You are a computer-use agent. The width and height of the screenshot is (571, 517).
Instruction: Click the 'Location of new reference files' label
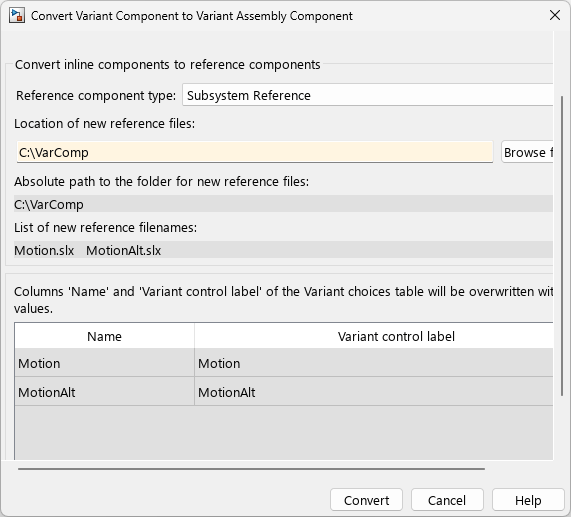[105, 123]
